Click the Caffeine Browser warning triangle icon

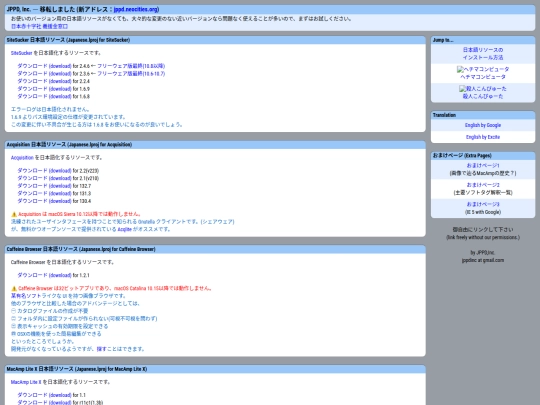[x=14, y=289]
